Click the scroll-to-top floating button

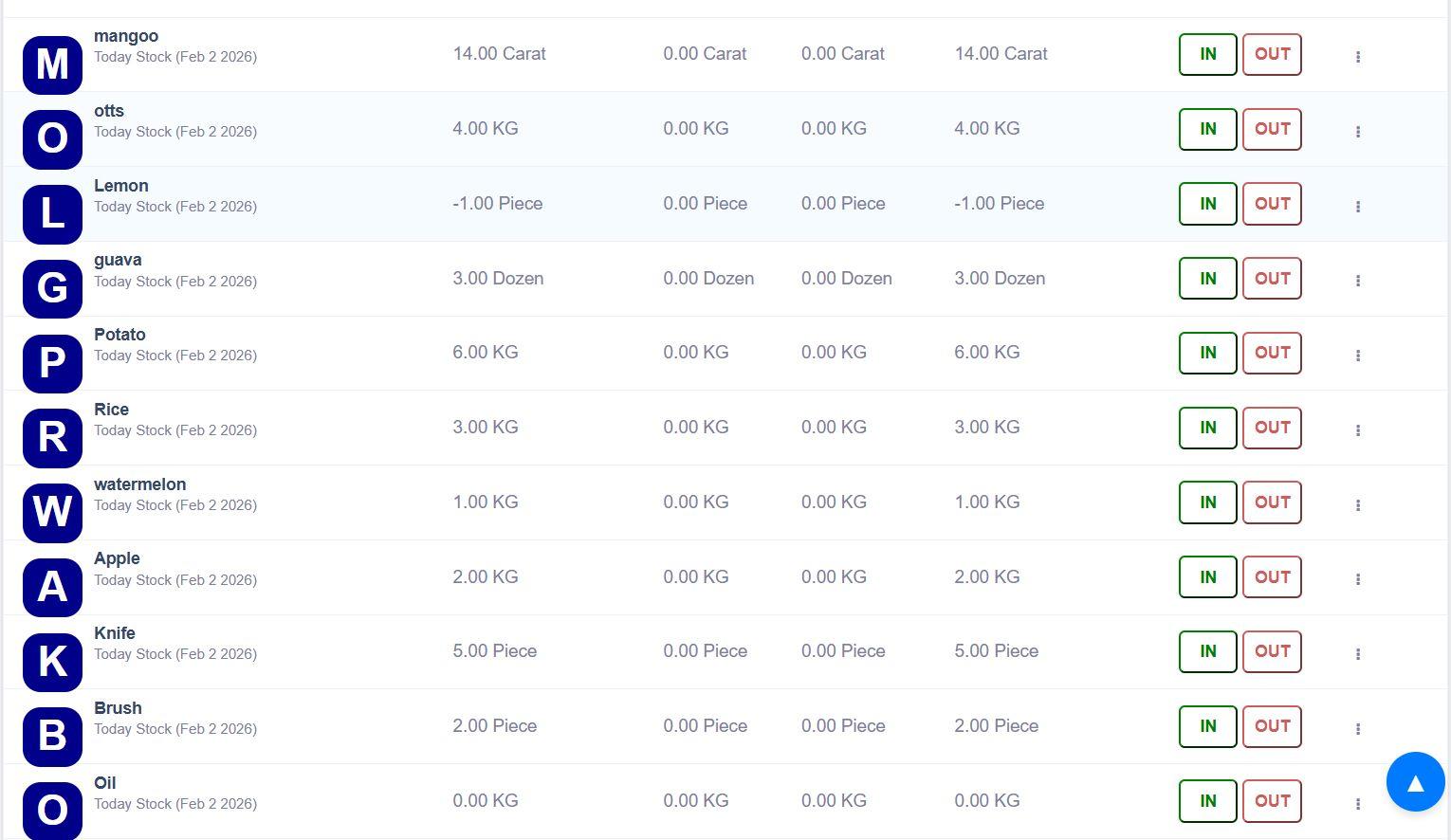click(1415, 781)
